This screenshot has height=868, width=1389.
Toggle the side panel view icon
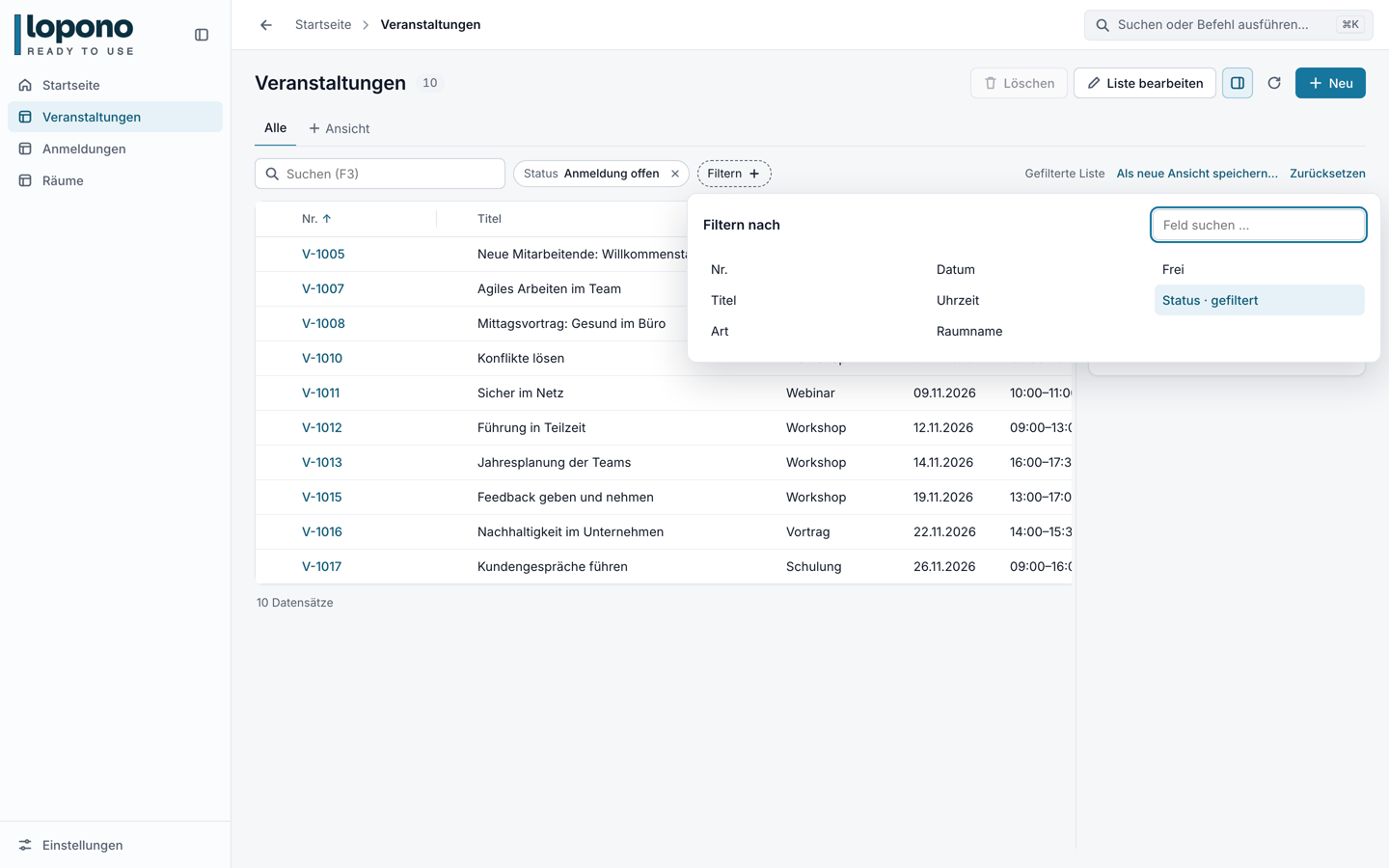point(1238,83)
